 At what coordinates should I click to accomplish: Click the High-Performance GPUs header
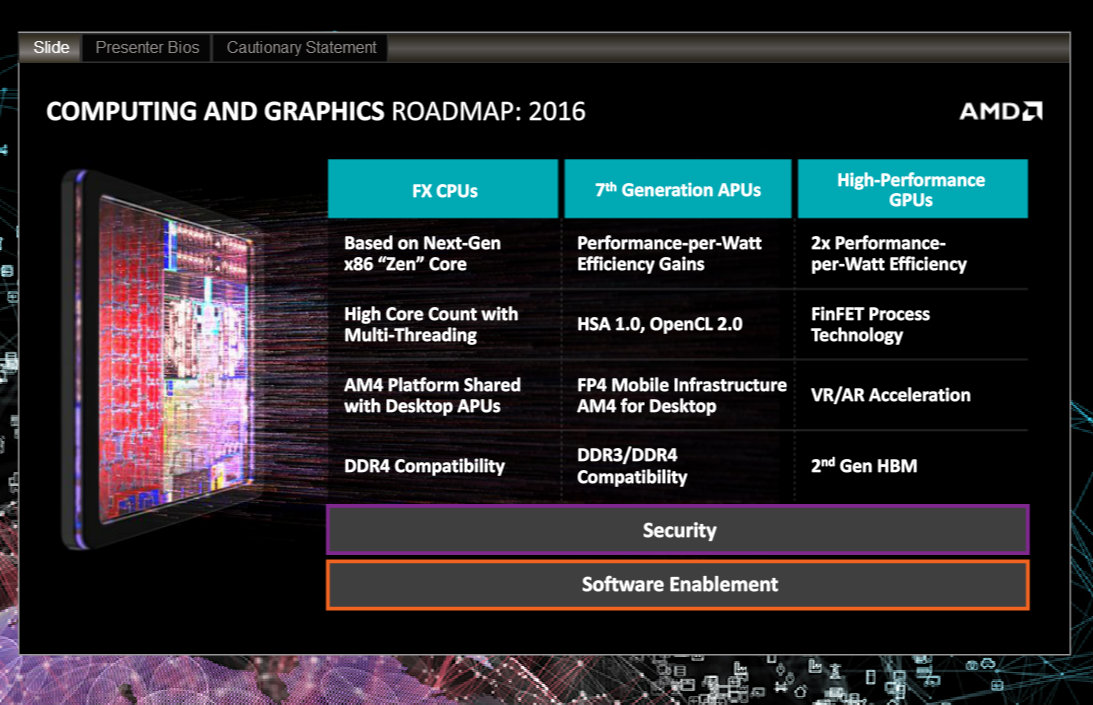pos(912,189)
